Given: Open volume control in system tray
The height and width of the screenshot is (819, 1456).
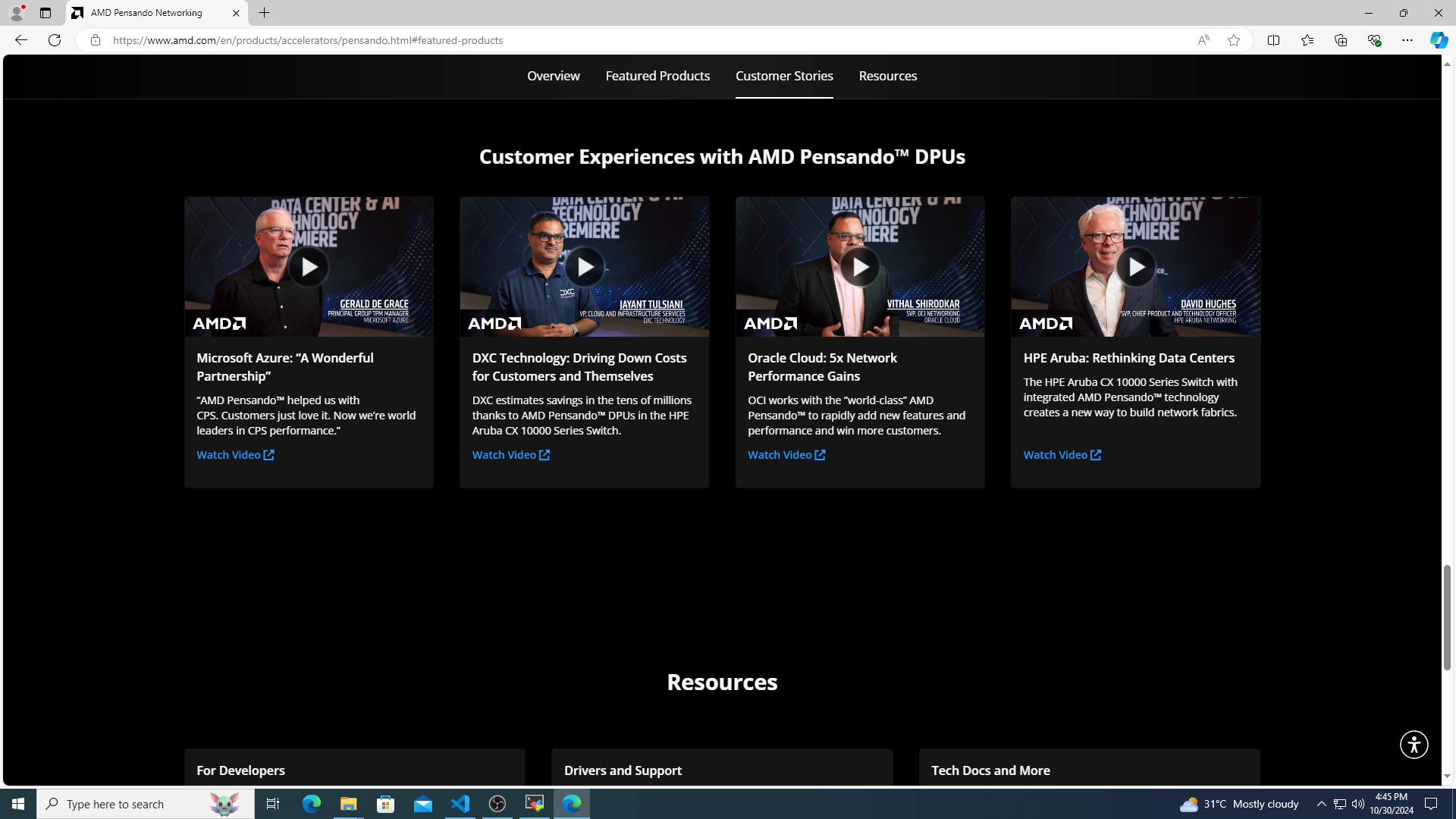Looking at the screenshot, I should click(1357, 804).
